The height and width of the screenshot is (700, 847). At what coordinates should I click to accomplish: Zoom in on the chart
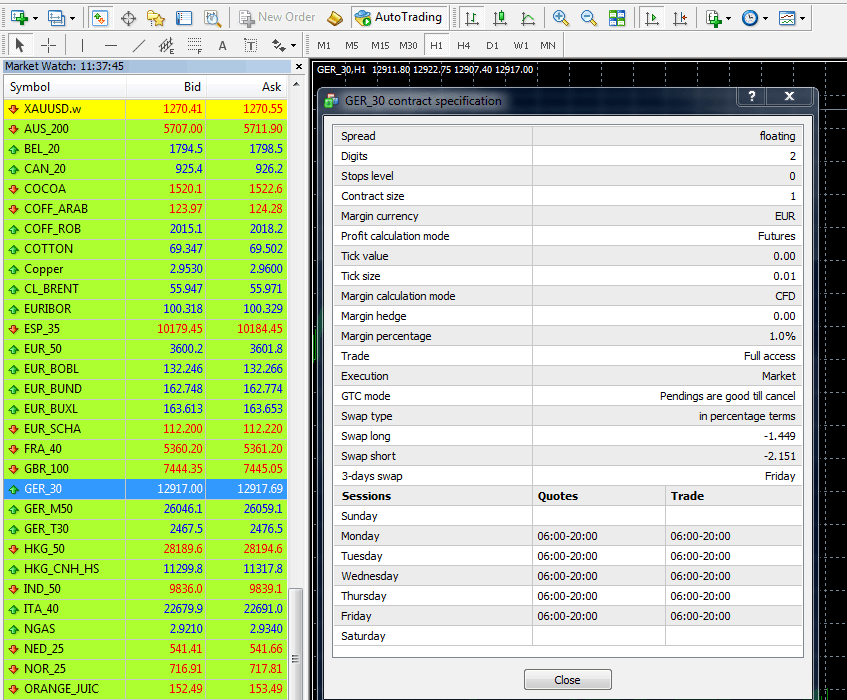coord(561,18)
